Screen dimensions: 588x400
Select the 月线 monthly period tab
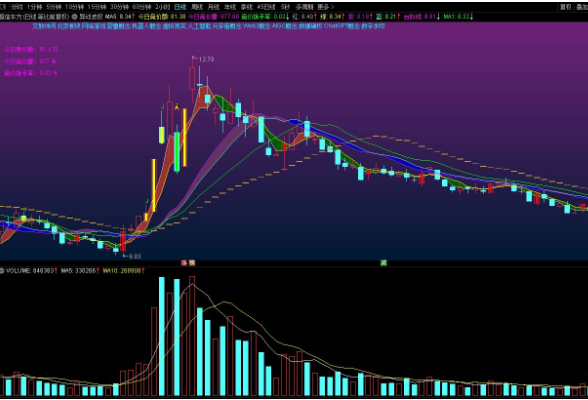coord(213,7)
